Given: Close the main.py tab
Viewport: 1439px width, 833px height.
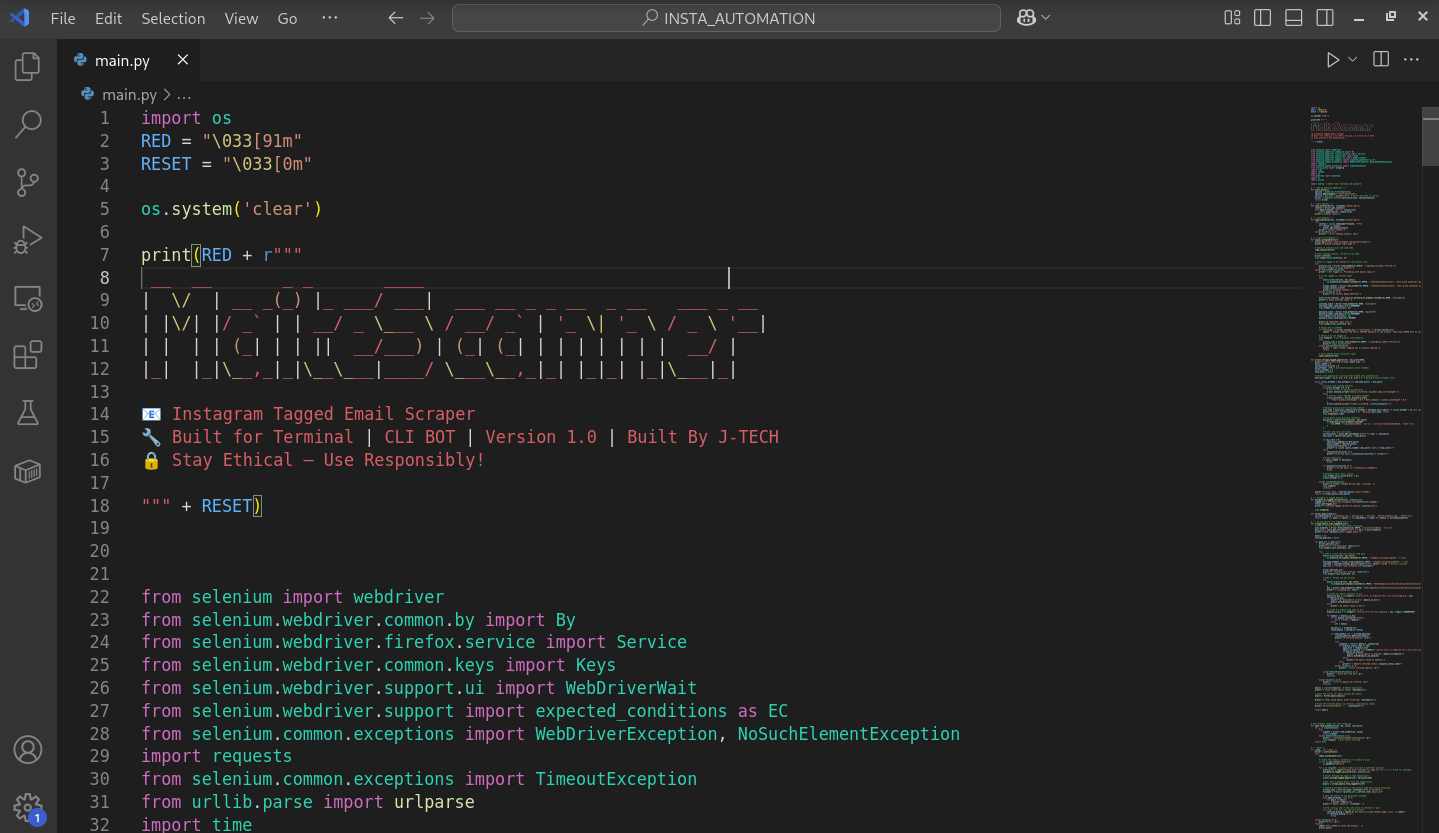Looking at the screenshot, I should (x=183, y=60).
